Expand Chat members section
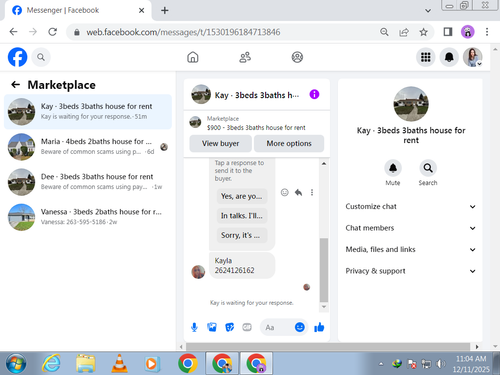 coord(411,228)
